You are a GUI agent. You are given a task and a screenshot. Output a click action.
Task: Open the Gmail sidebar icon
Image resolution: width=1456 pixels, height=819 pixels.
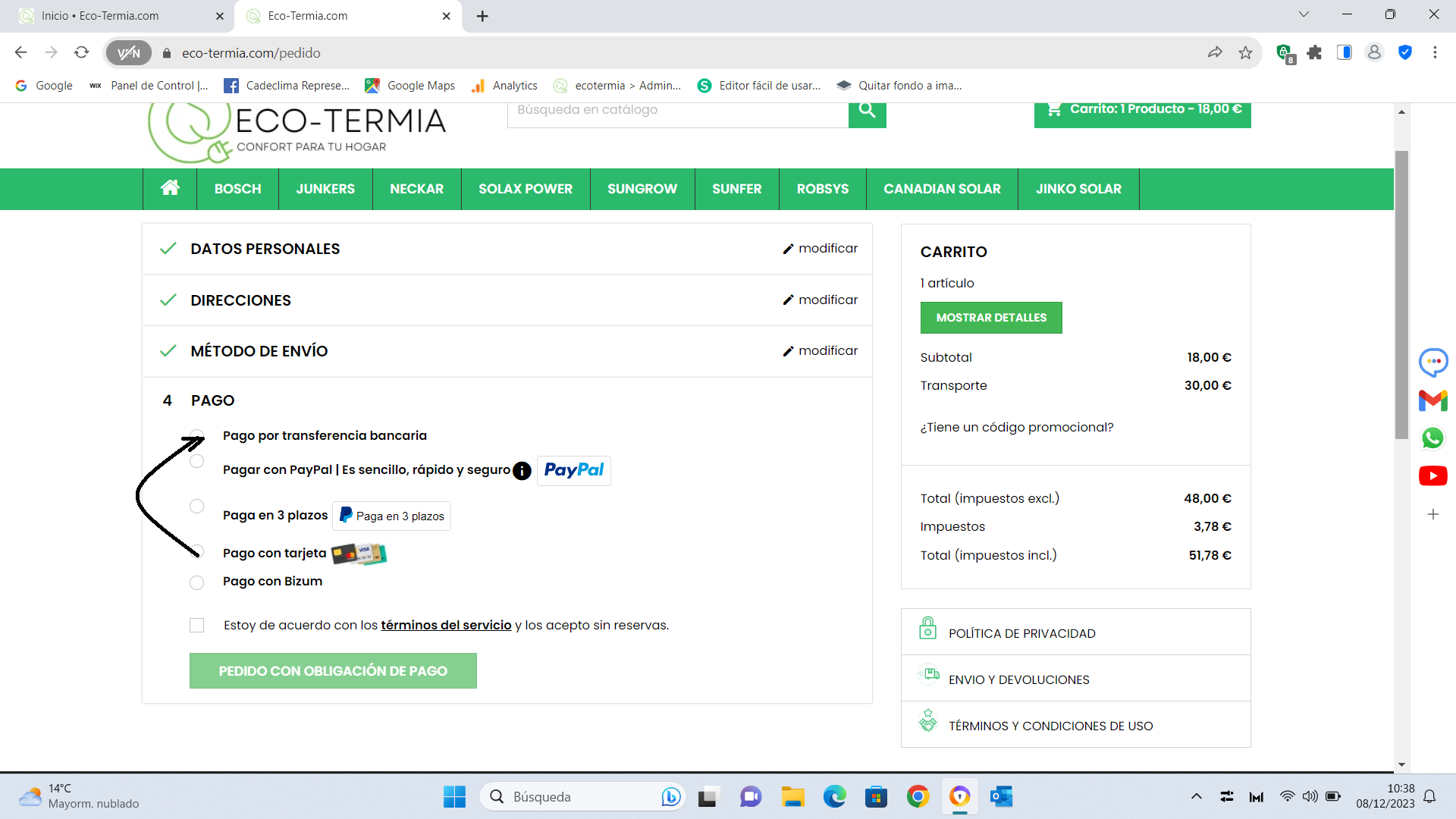point(1432,400)
